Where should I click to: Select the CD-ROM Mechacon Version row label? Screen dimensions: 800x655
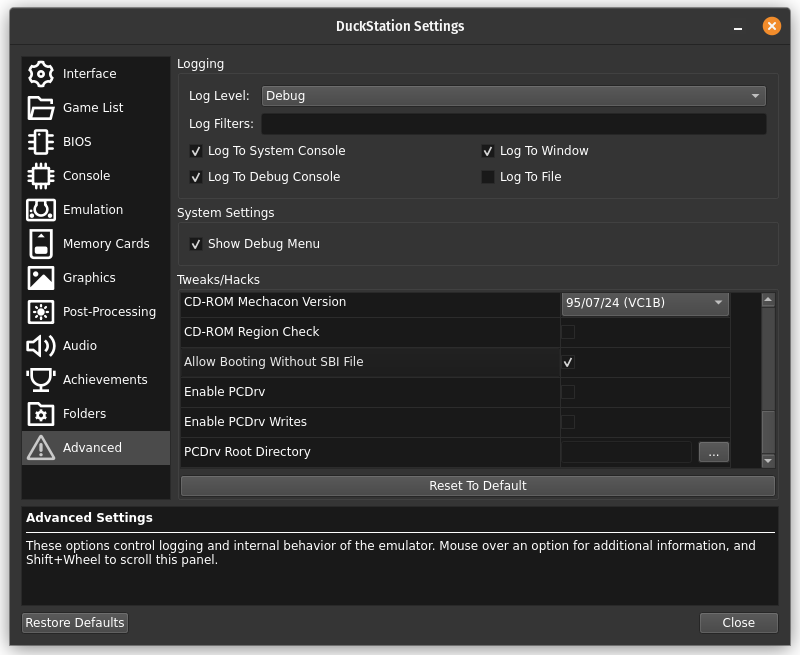coord(265,302)
